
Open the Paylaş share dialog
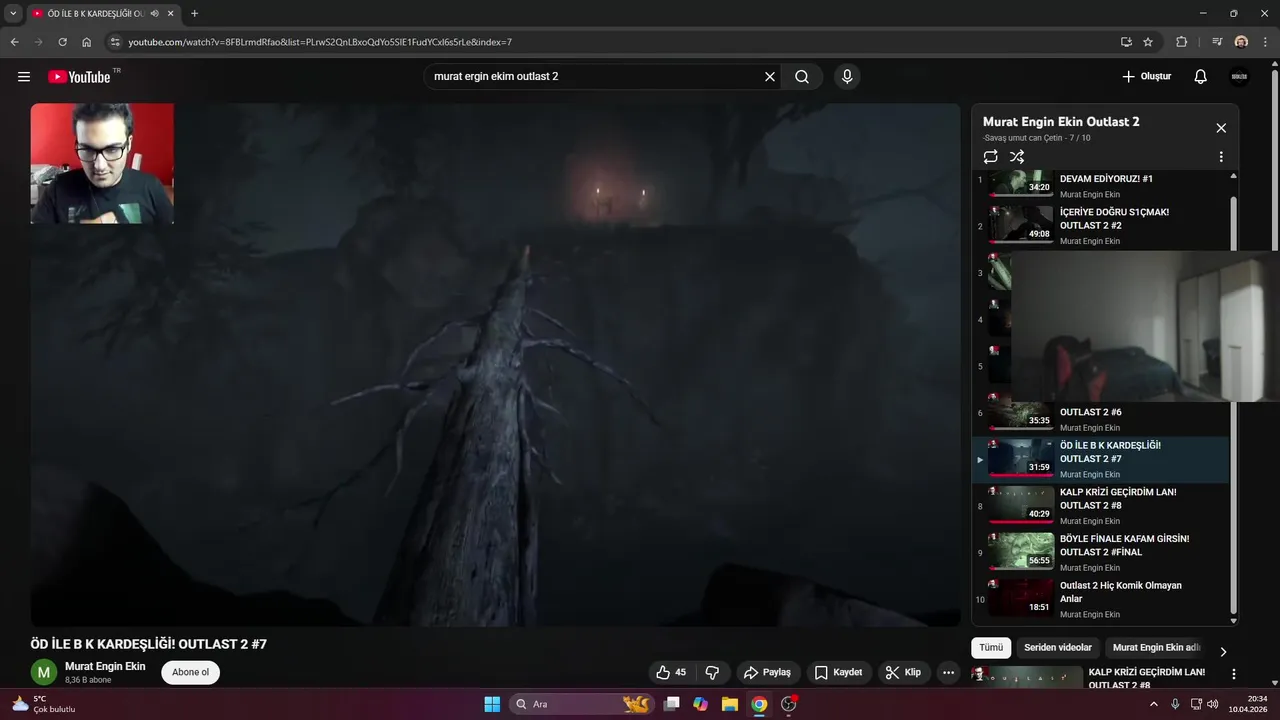(767, 673)
